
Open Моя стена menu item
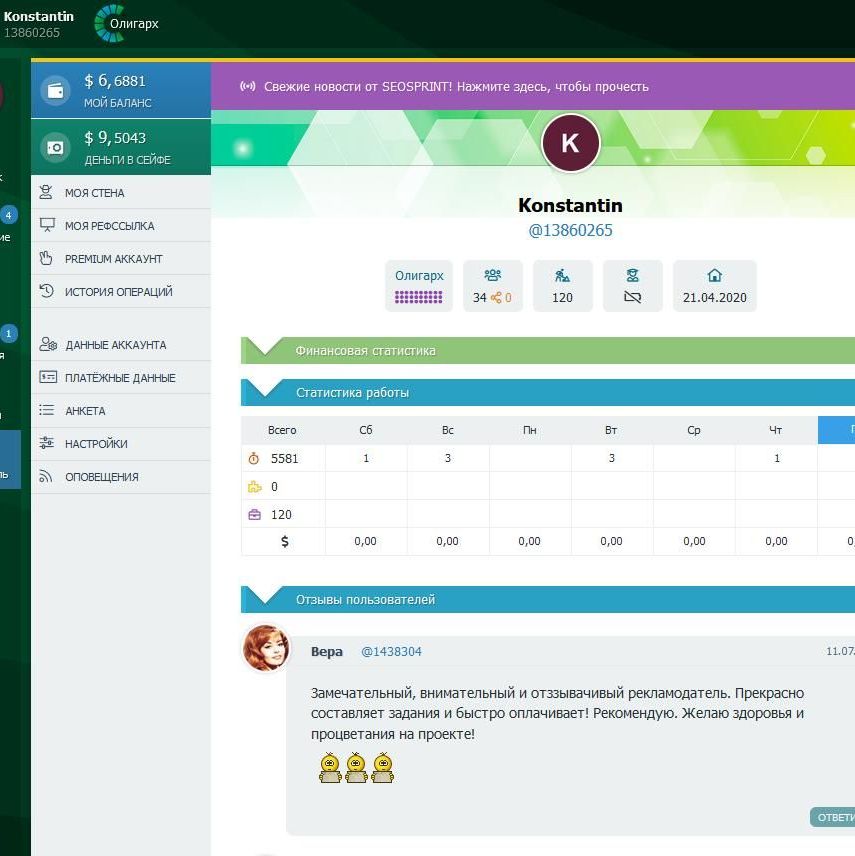click(121, 193)
